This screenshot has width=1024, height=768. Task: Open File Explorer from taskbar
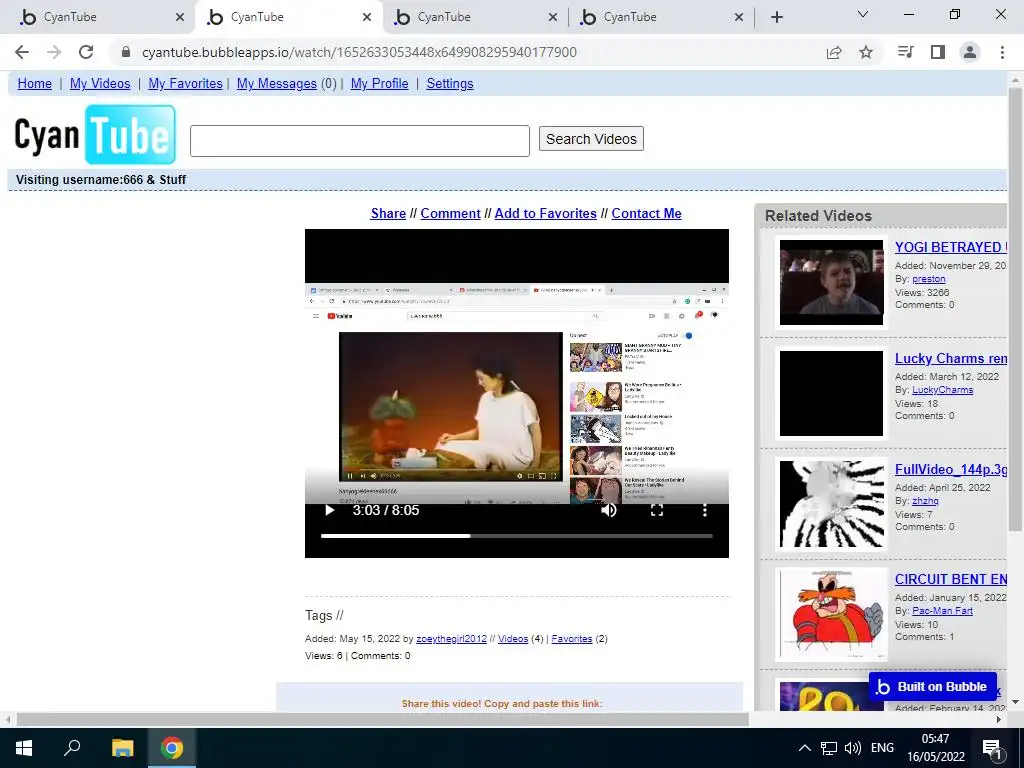click(122, 748)
